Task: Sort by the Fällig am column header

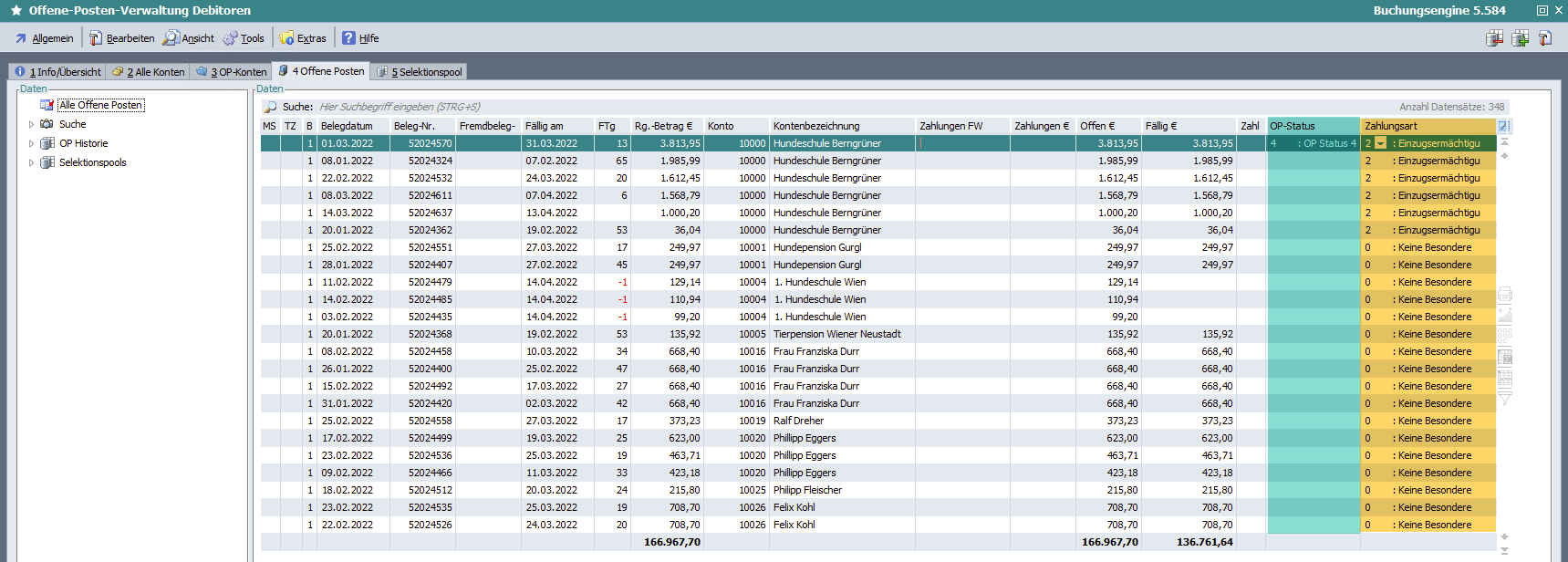Action: pos(556,126)
